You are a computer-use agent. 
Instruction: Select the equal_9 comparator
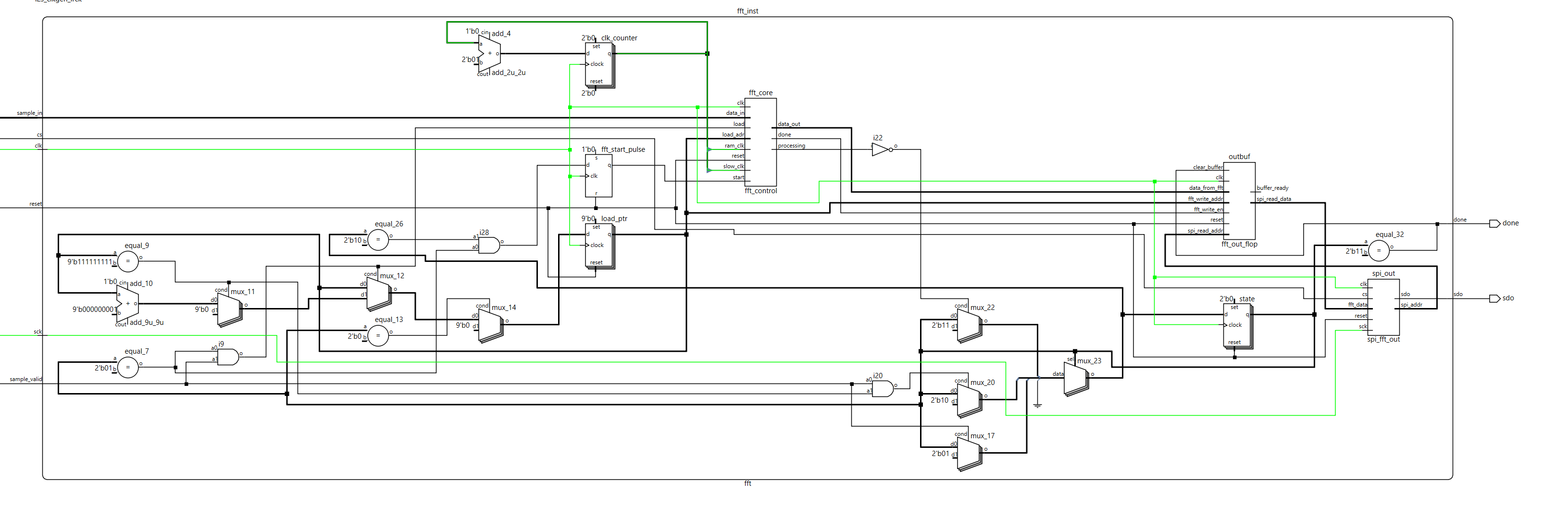coord(128,261)
